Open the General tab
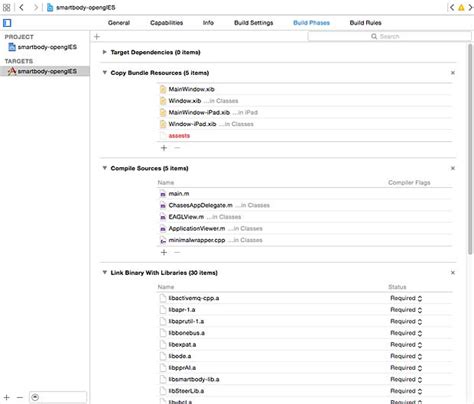 tap(119, 23)
